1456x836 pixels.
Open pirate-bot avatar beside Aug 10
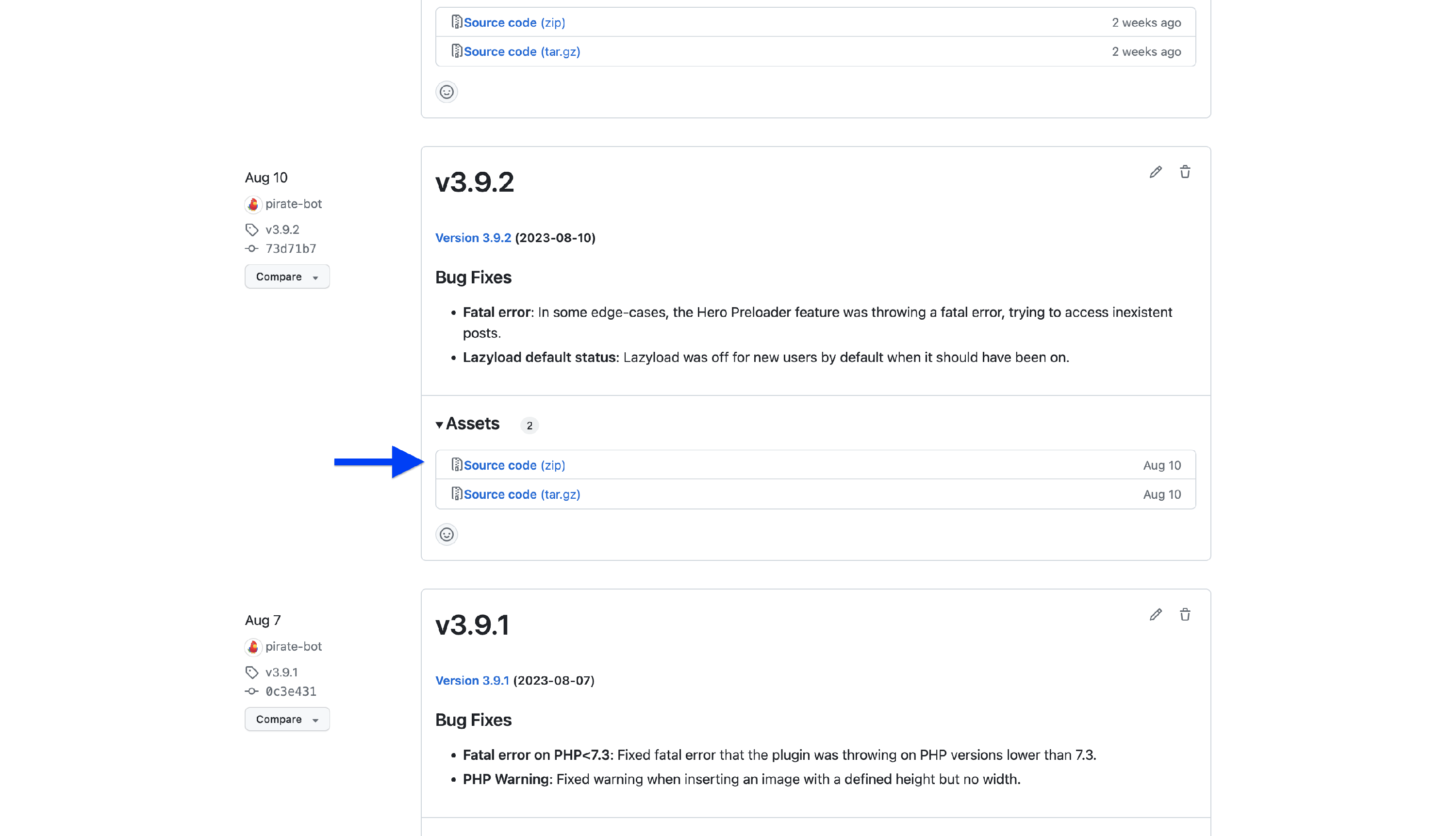click(253, 204)
